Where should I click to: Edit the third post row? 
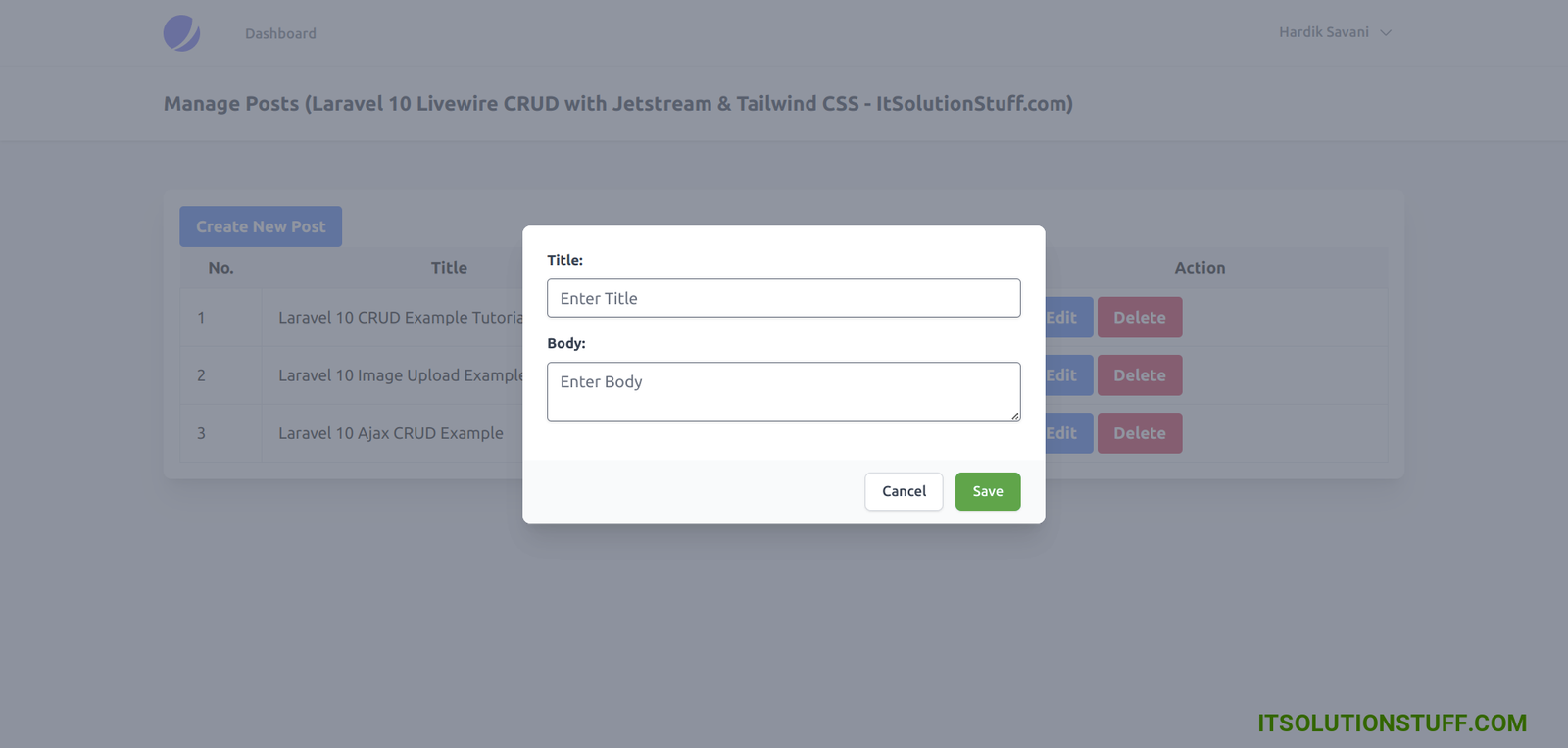click(x=1067, y=433)
